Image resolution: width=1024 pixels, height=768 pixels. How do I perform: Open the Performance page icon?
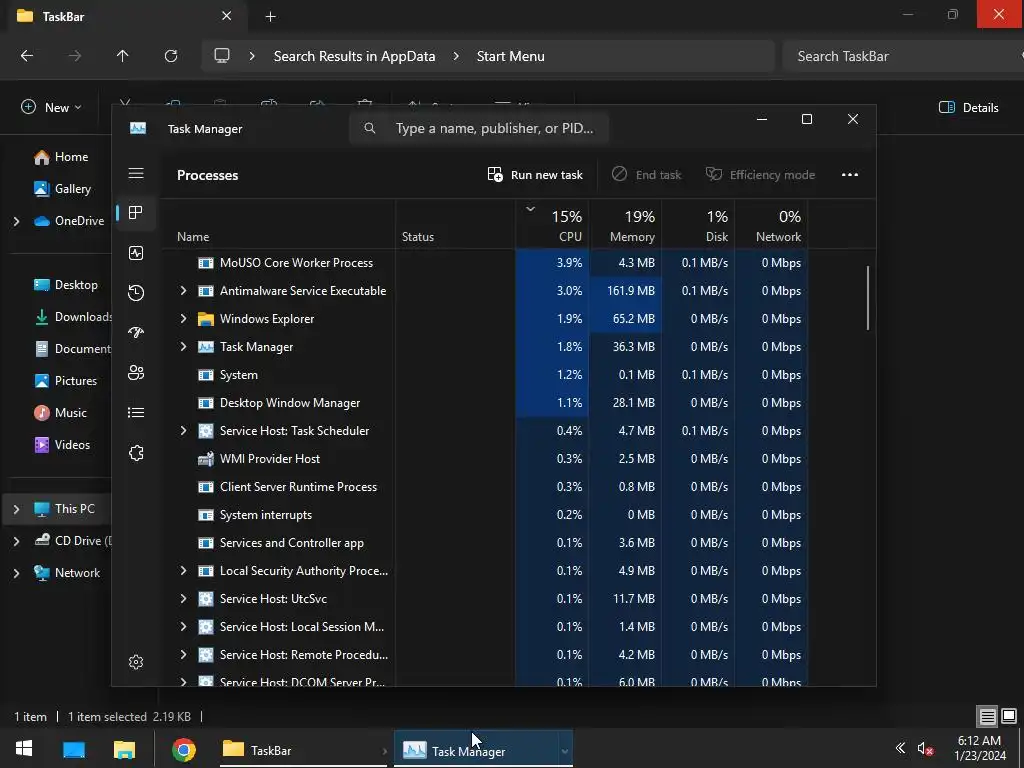pyautogui.click(x=136, y=253)
